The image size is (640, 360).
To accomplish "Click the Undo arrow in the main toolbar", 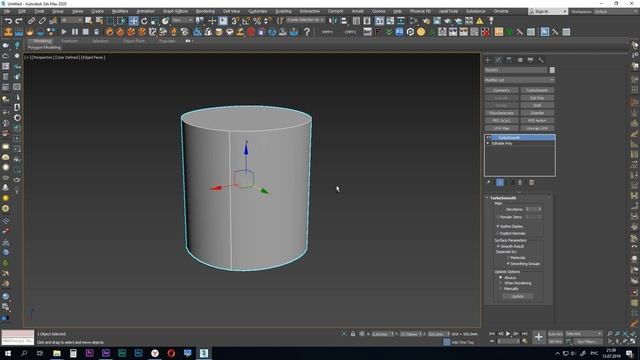I will click(8, 20).
